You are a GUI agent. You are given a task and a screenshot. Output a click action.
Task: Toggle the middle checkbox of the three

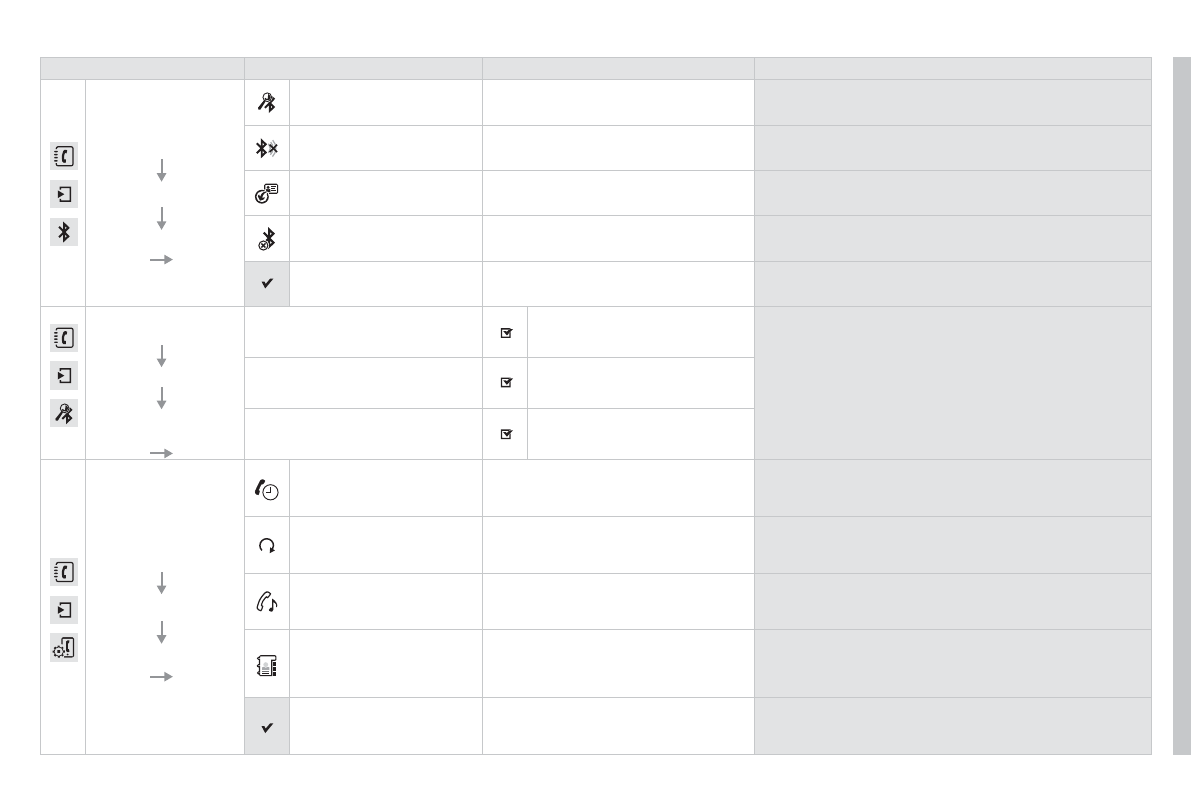(505, 383)
